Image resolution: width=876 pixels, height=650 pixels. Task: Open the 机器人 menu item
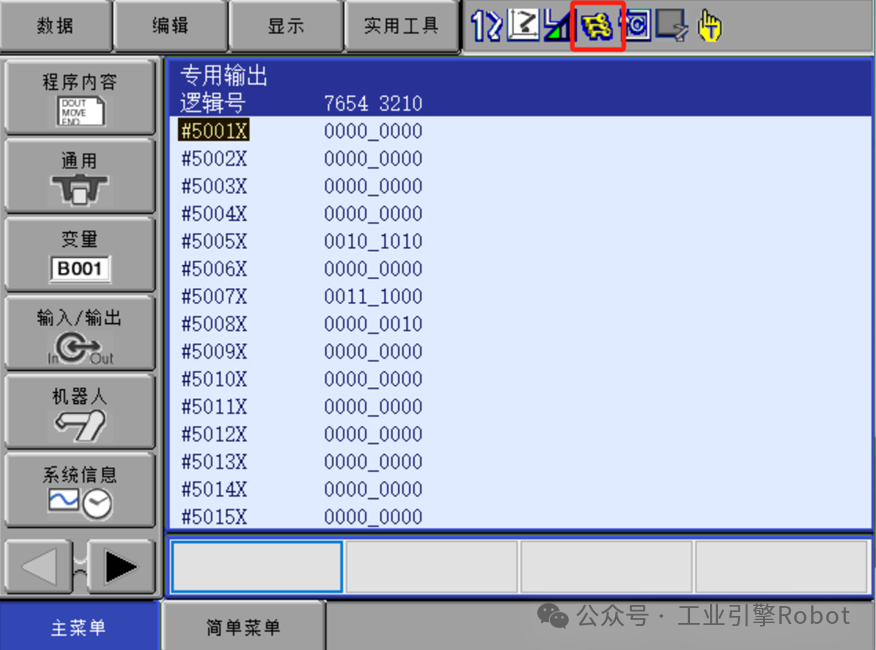(80, 411)
